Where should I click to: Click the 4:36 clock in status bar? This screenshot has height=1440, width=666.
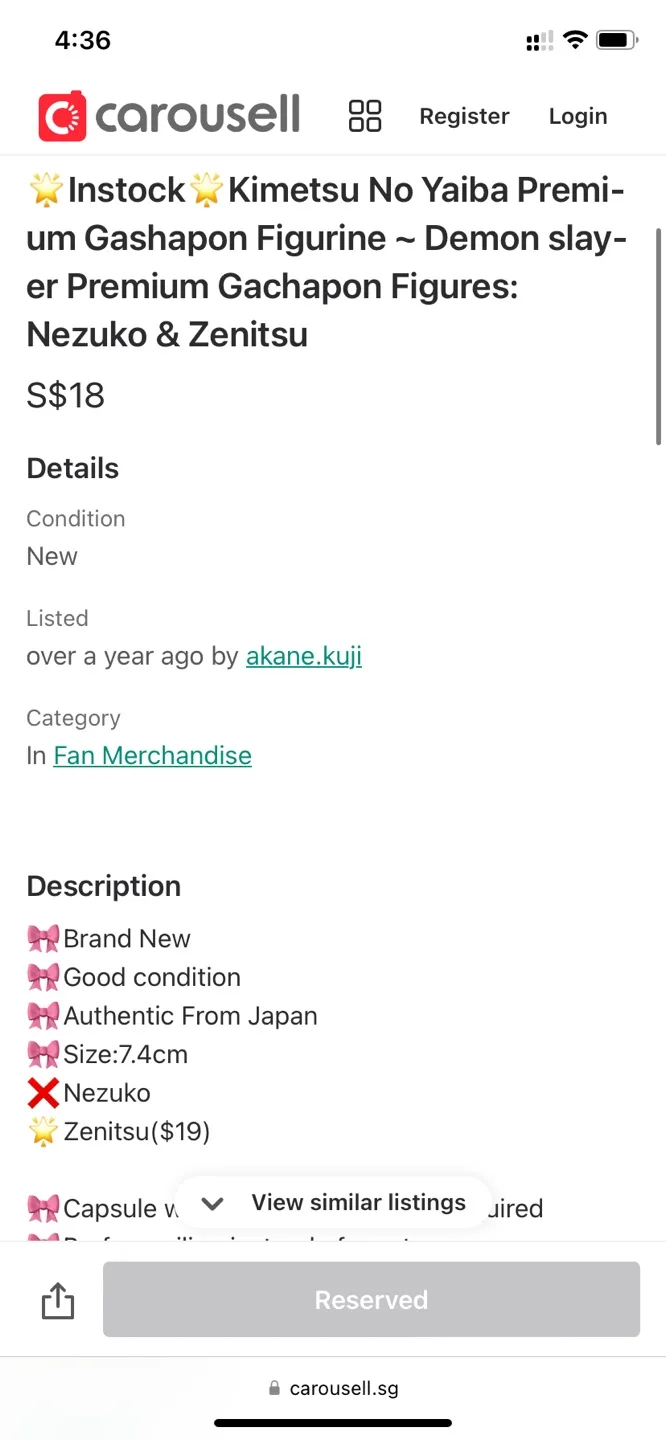(x=82, y=39)
